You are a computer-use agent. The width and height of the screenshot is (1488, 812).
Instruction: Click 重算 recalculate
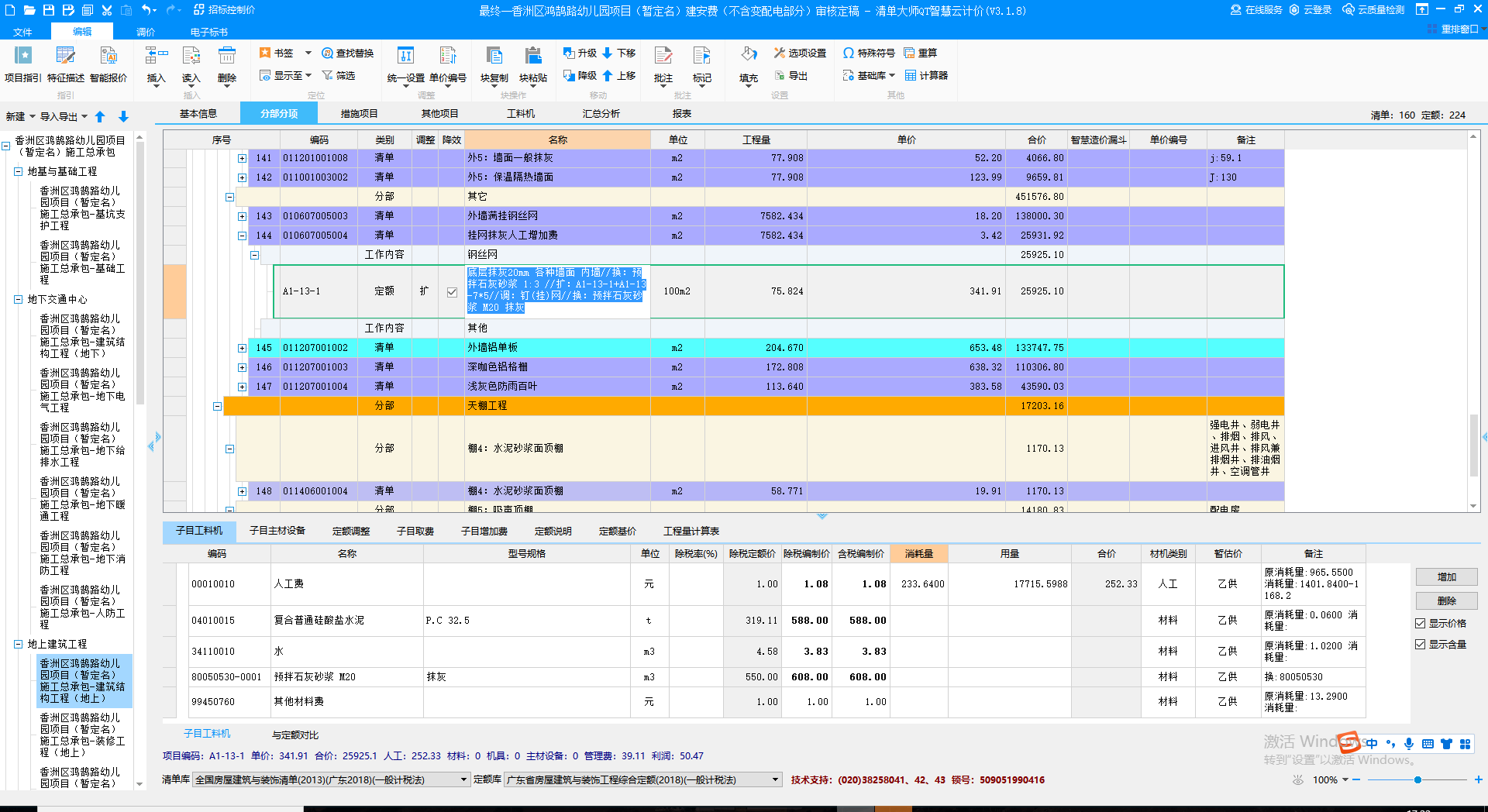921,53
